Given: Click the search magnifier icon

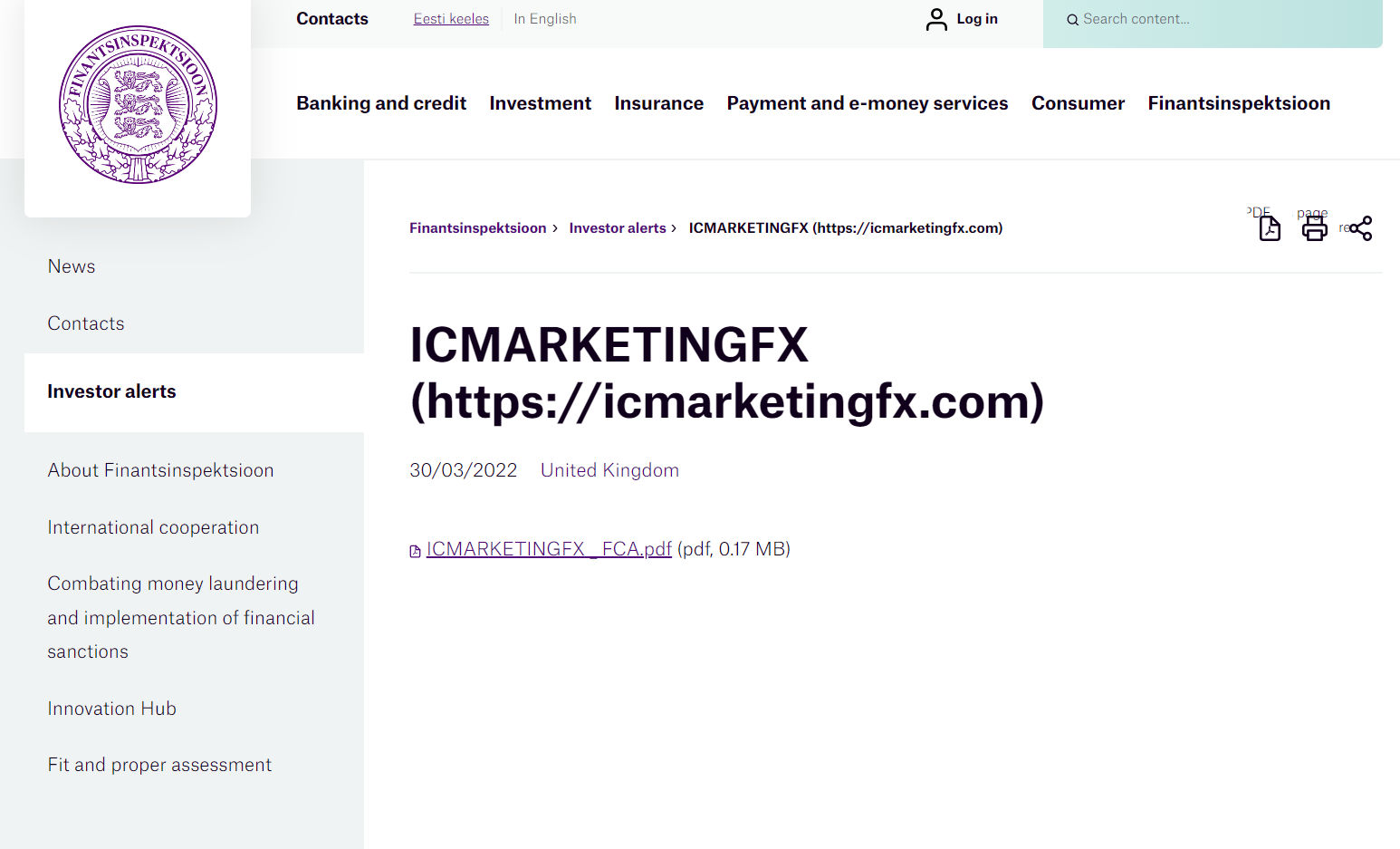Looking at the screenshot, I should pos(1072,20).
